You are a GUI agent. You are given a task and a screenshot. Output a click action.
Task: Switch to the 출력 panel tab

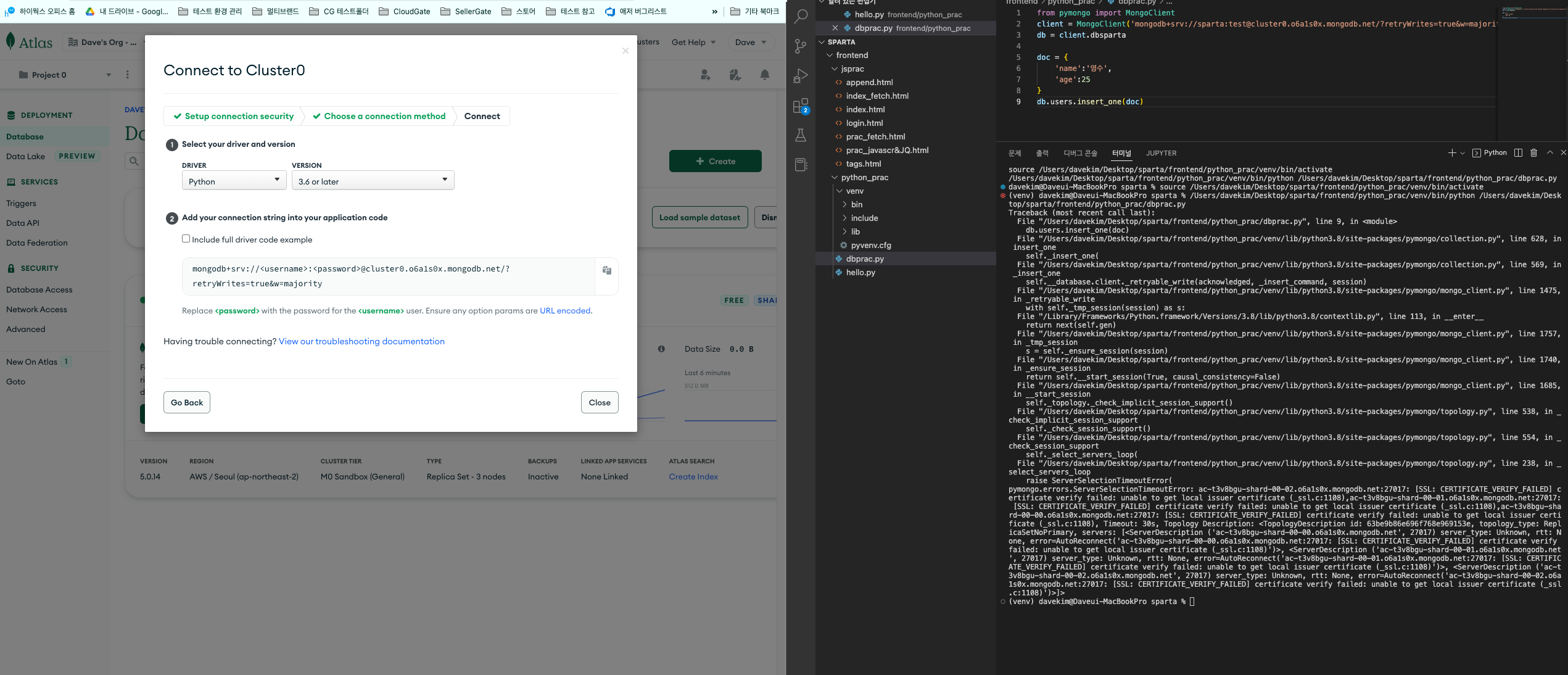tap(1042, 153)
